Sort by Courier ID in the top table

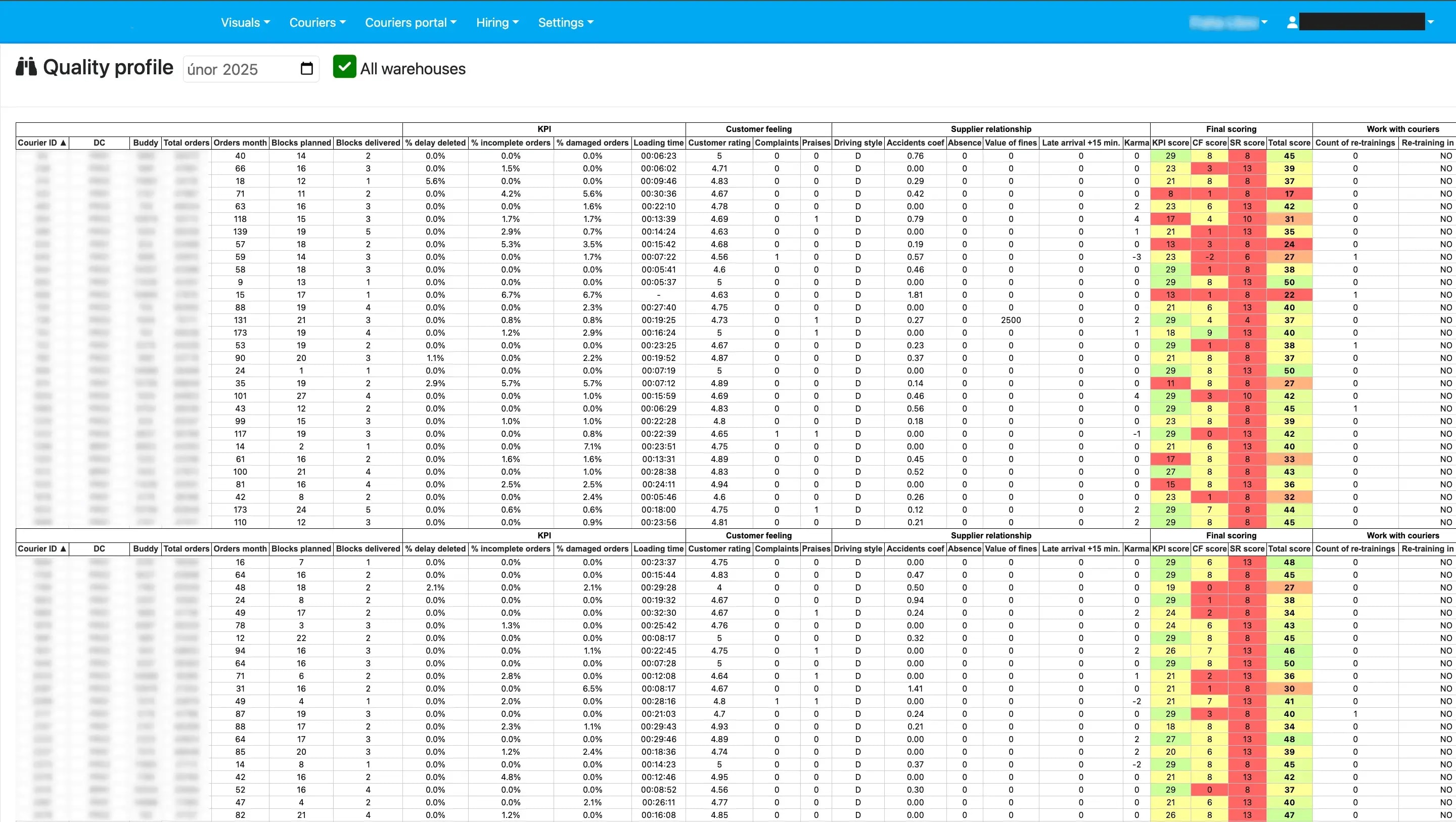tap(42, 143)
